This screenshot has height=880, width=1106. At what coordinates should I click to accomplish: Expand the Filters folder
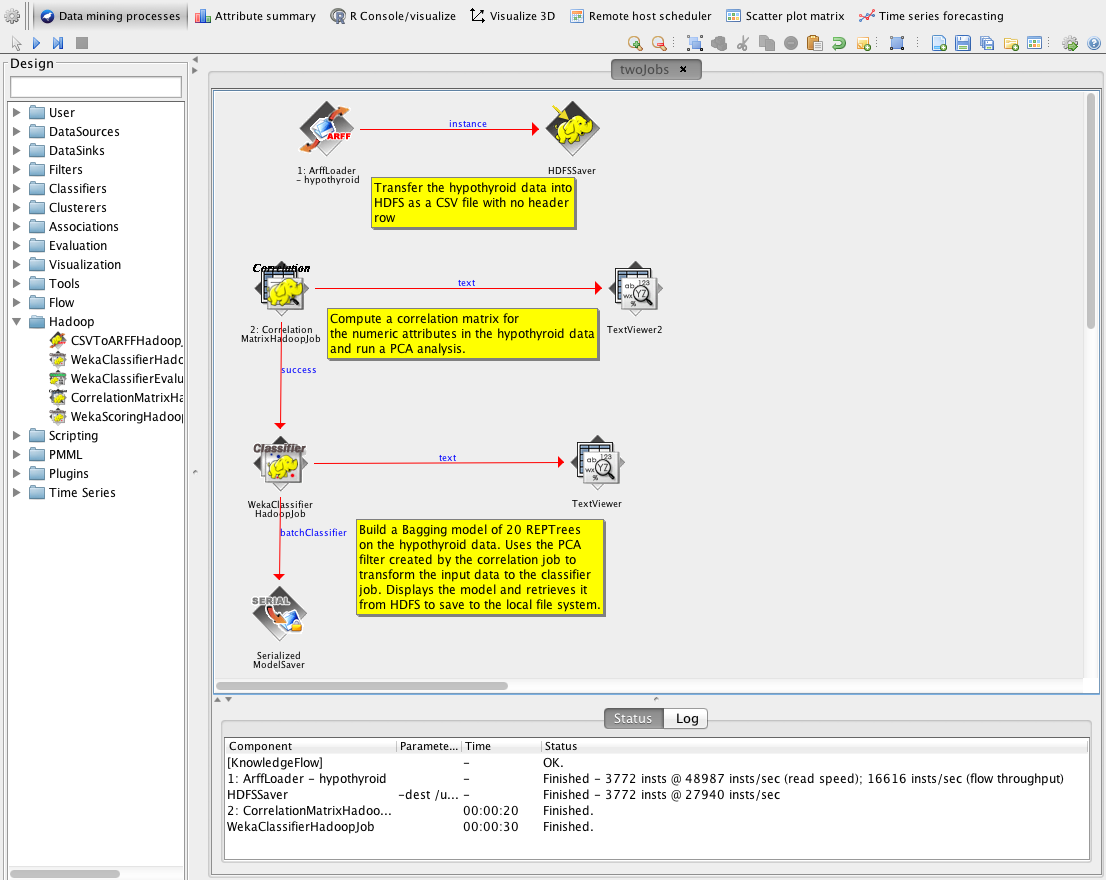tap(16, 169)
